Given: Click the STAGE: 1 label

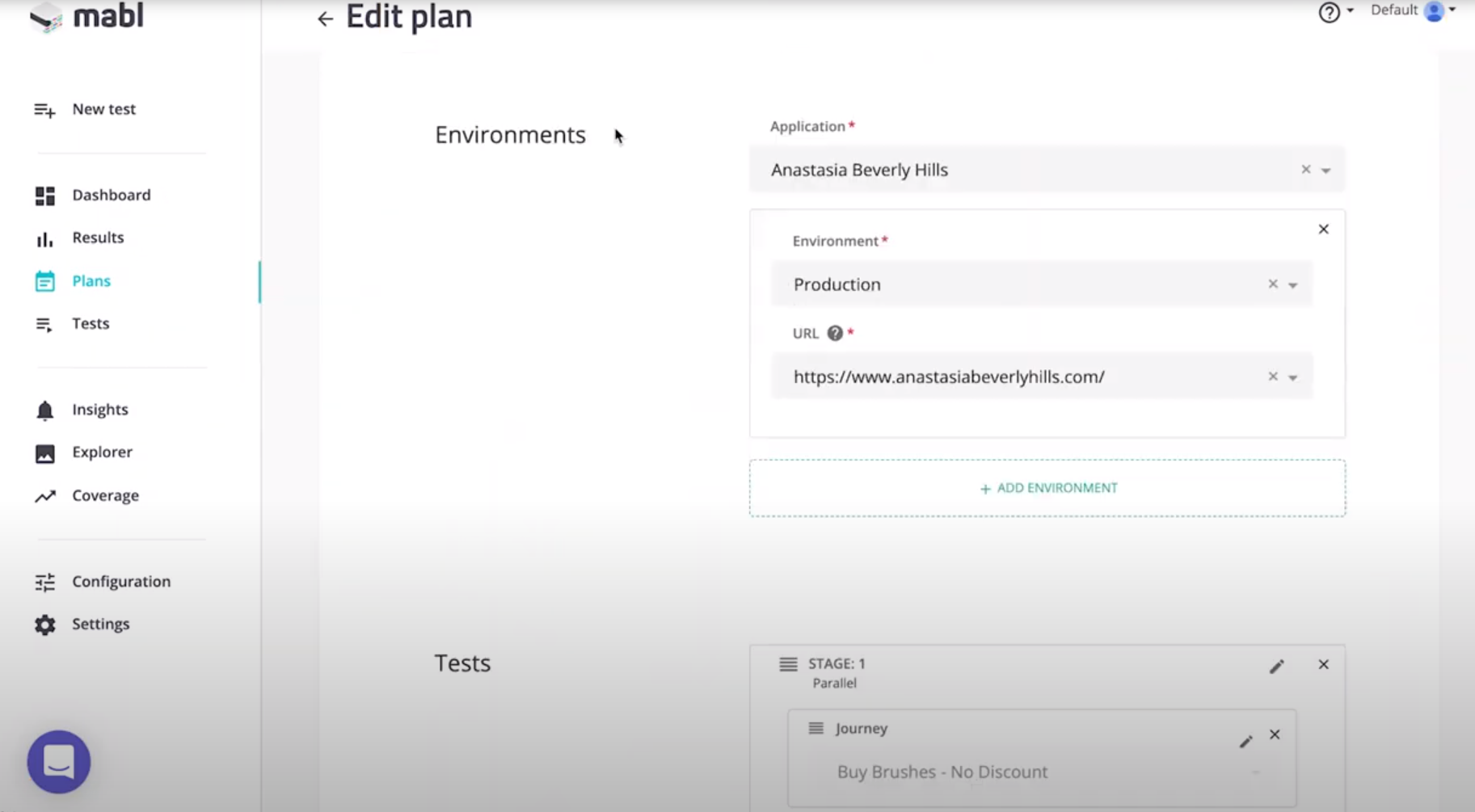Looking at the screenshot, I should coord(837,663).
